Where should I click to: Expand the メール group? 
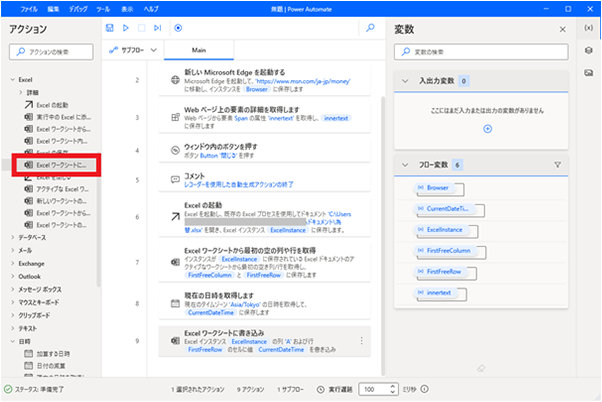(x=13, y=250)
